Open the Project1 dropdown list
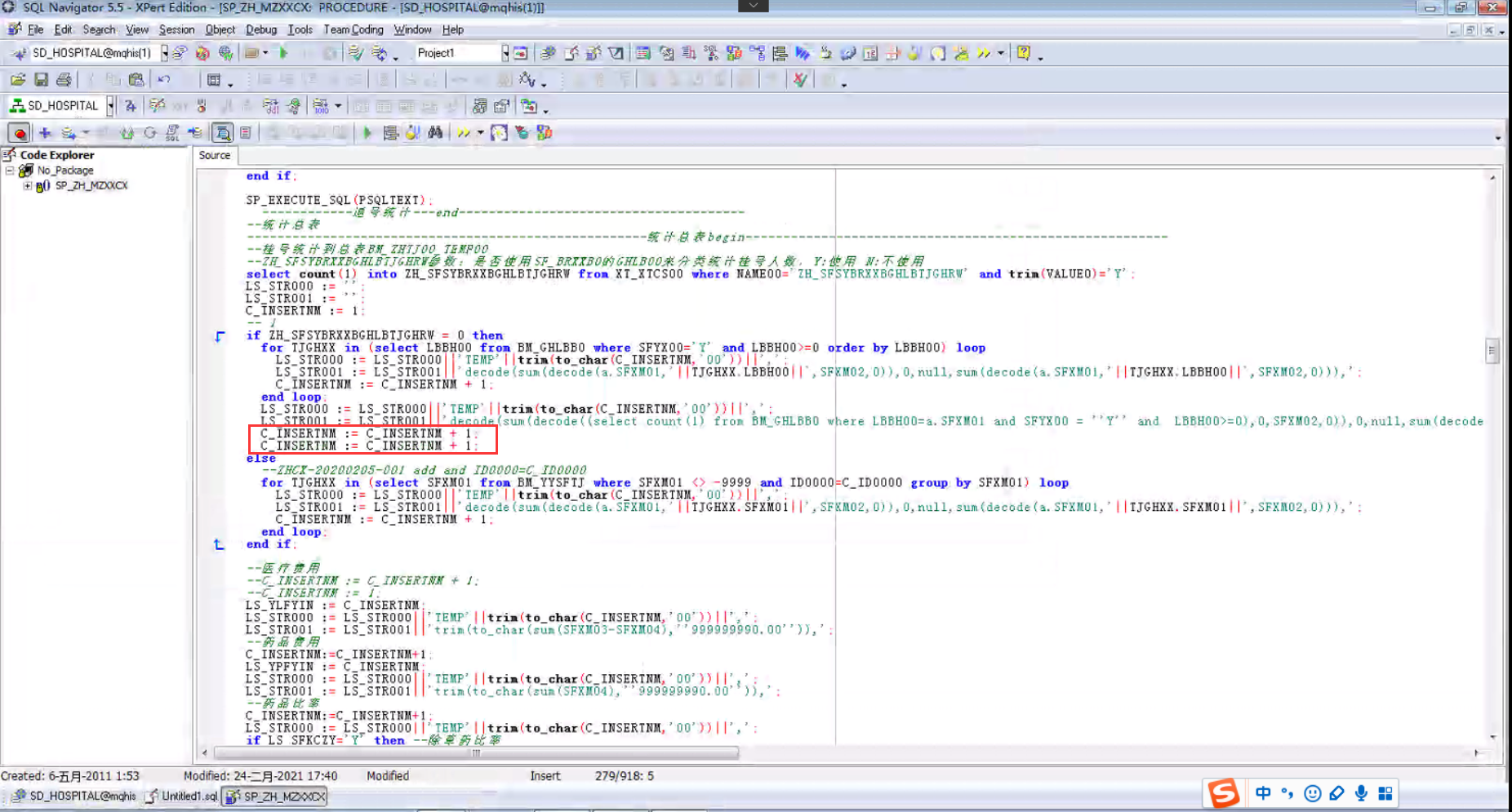The image size is (1512, 812). (x=505, y=53)
